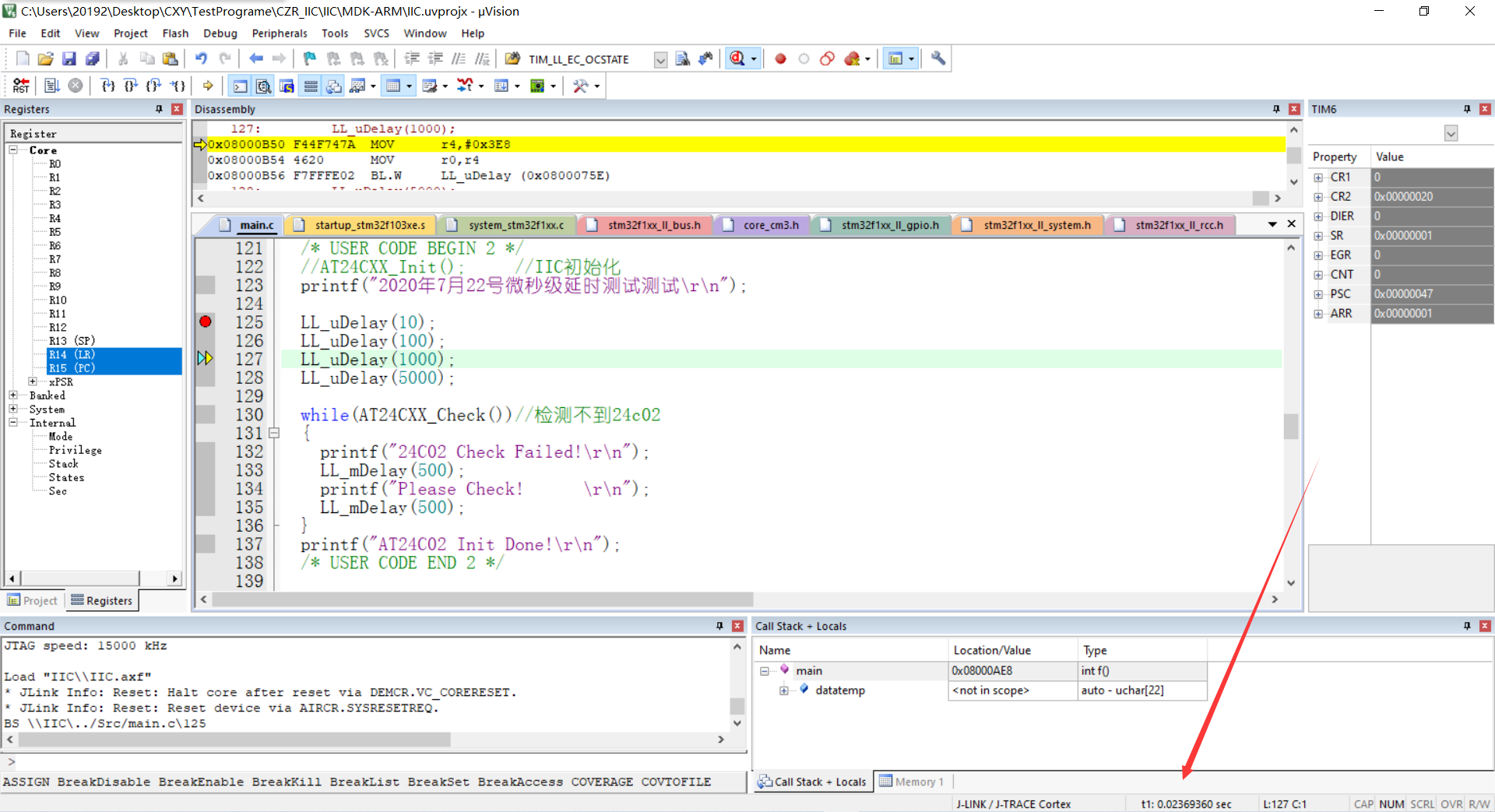Toggle the Registers window button
The image size is (1495, 812).
tap(311, 86)
